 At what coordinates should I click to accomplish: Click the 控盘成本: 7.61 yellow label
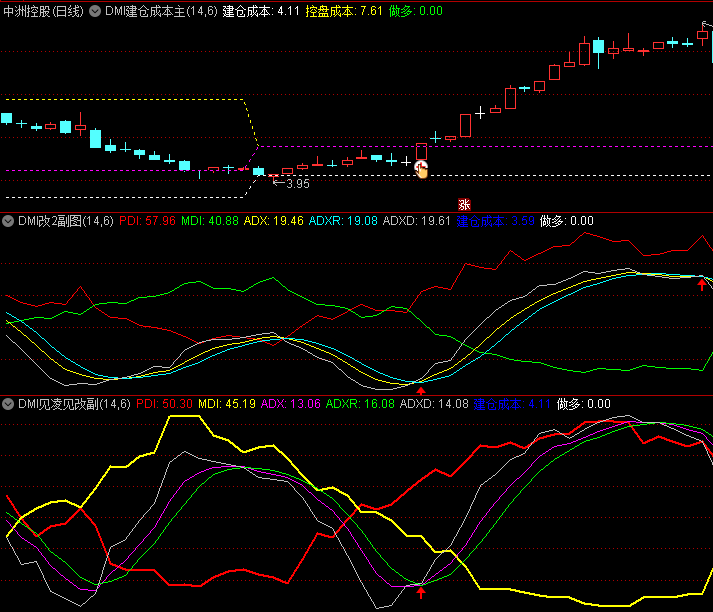coord(344,11)
